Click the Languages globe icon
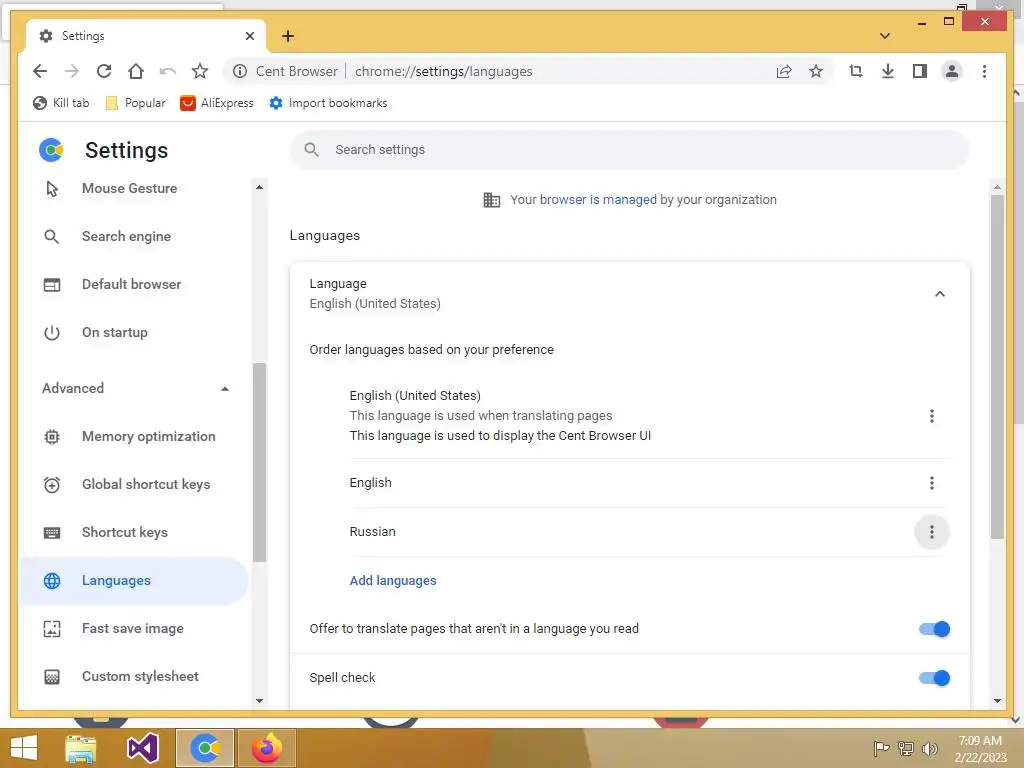This screenshot has height=768, width=1024. 52,581
